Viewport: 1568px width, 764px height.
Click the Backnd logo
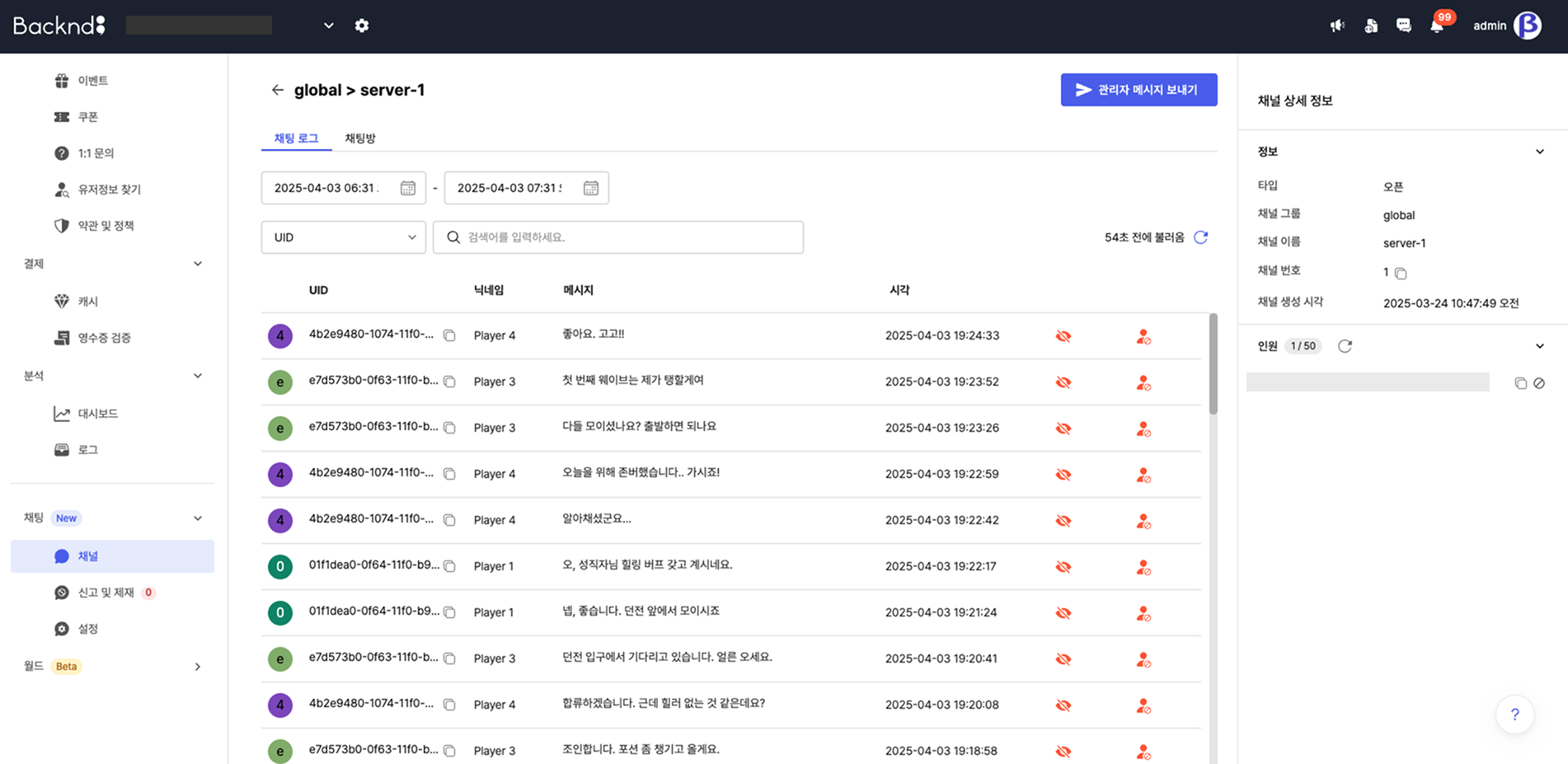coord(59,26)
